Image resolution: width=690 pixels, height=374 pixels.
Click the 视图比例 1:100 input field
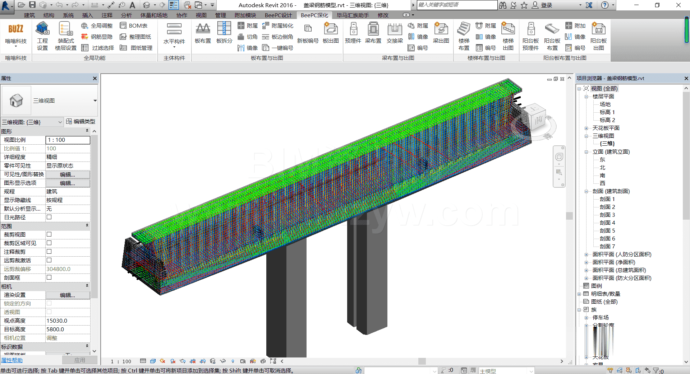pyautogui.click(x=68, y=140)
